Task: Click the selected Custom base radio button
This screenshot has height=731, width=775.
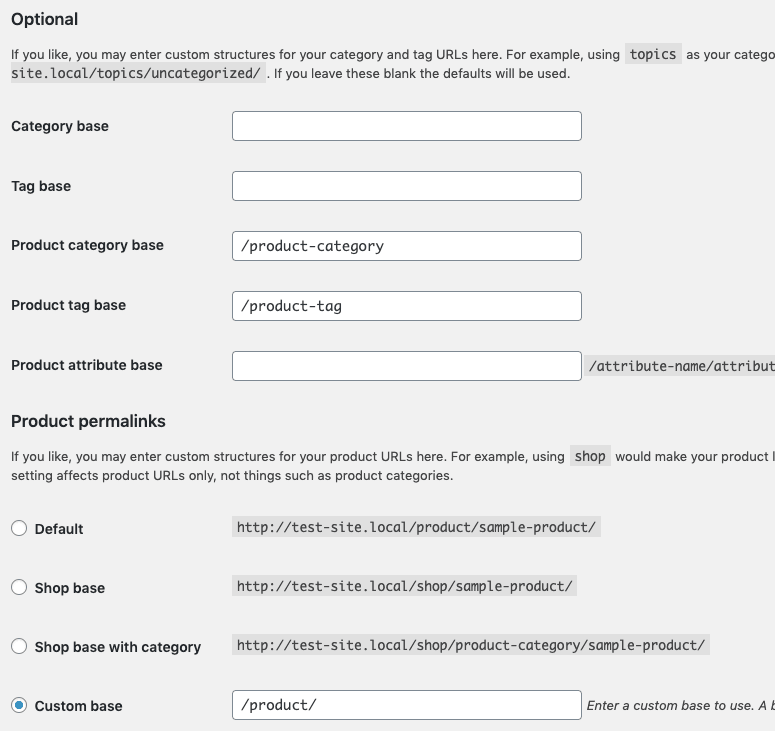Action: click(x=19, y=706)
